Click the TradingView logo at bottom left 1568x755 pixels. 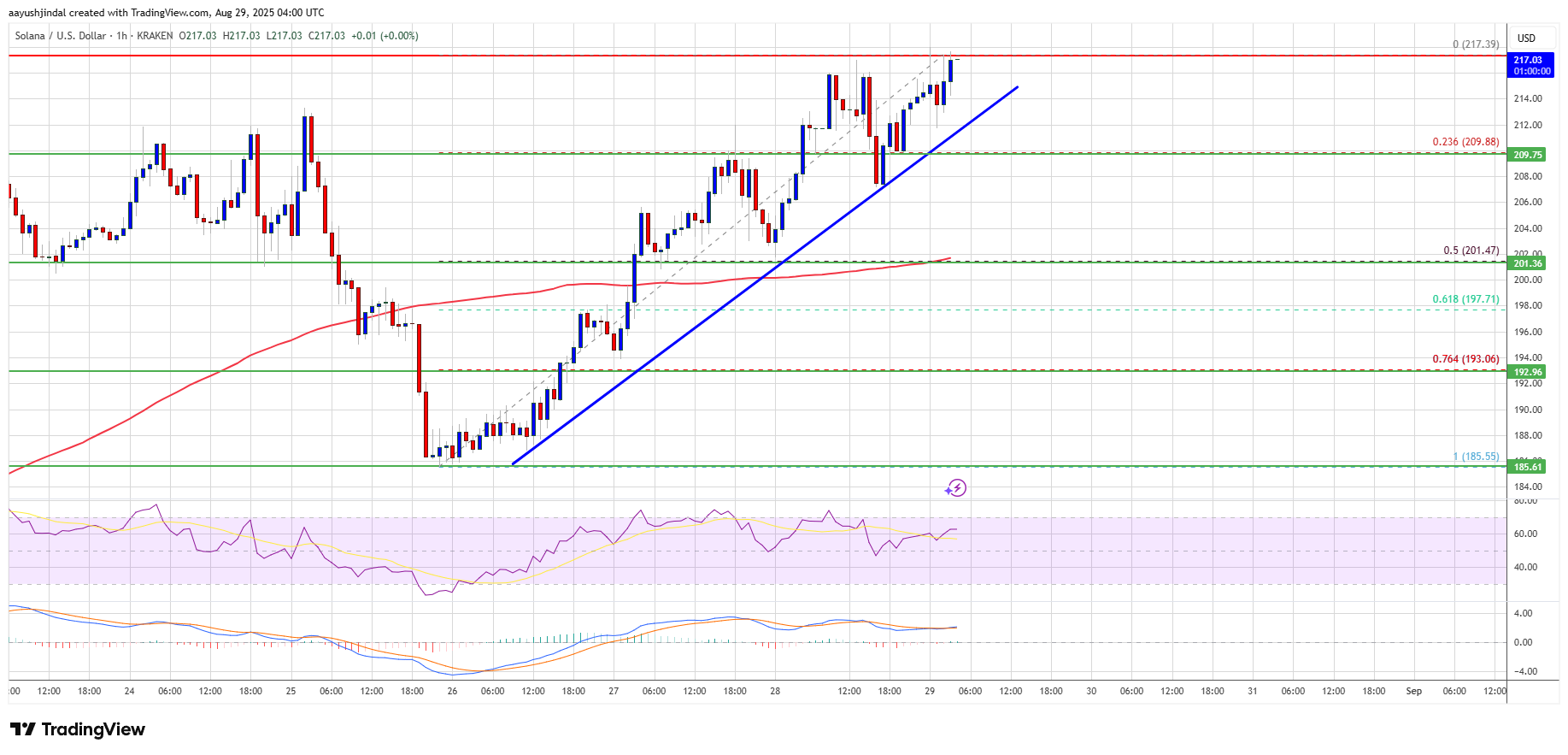point(78,729)
